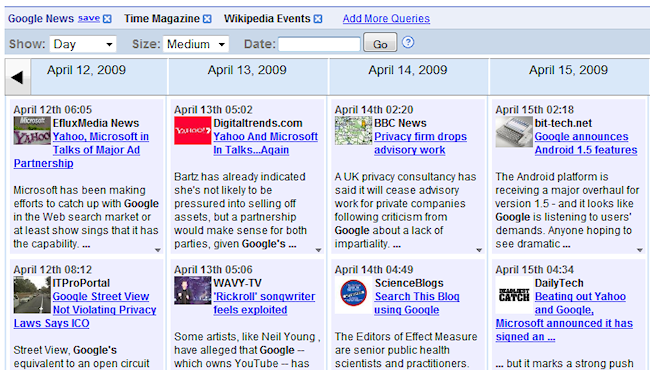Image resolution: width=650 pixels, height=370 pixels.
Task: Select the Google News query tab
Action: 41,19
